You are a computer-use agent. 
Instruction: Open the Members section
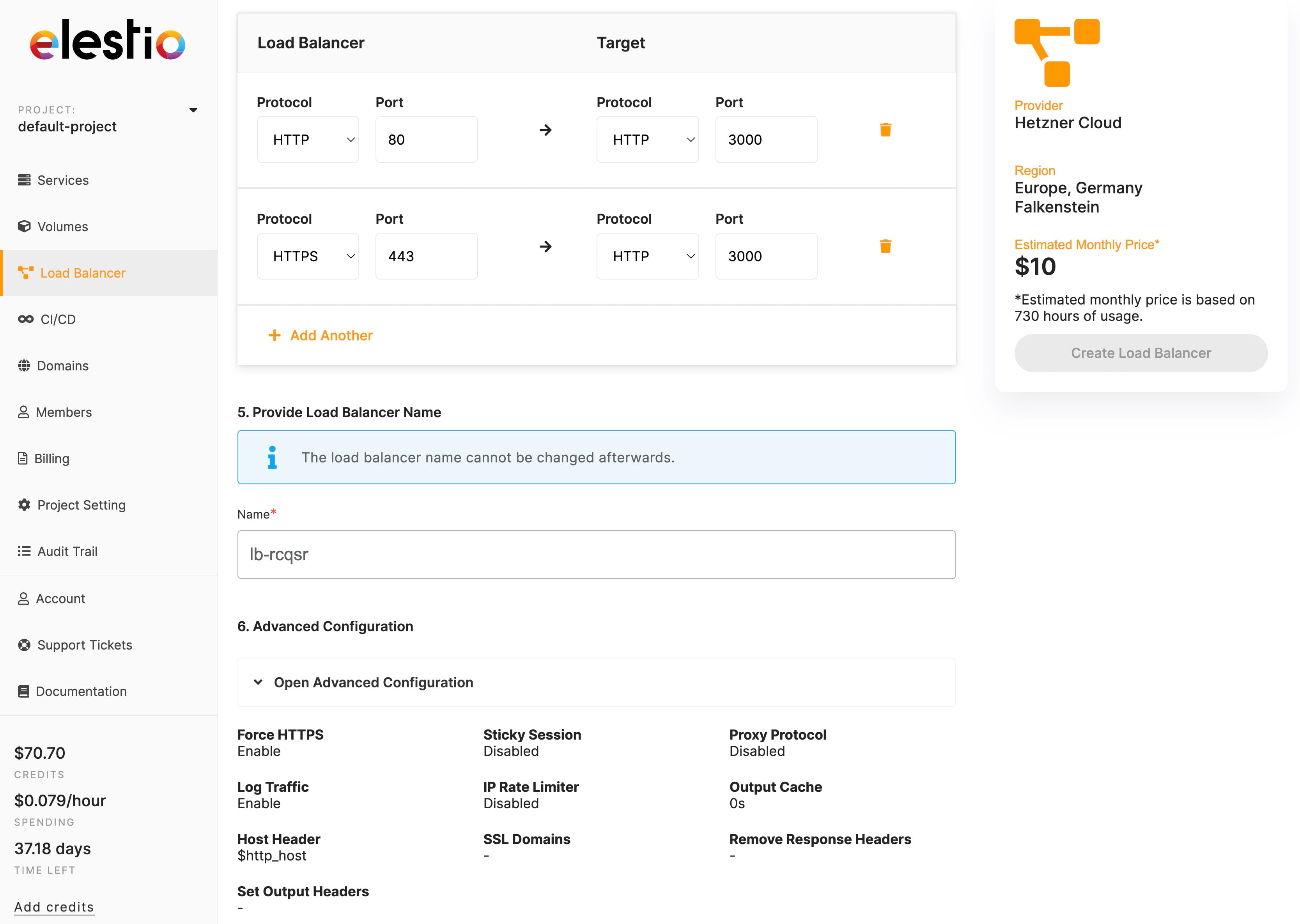pos(64,412)
